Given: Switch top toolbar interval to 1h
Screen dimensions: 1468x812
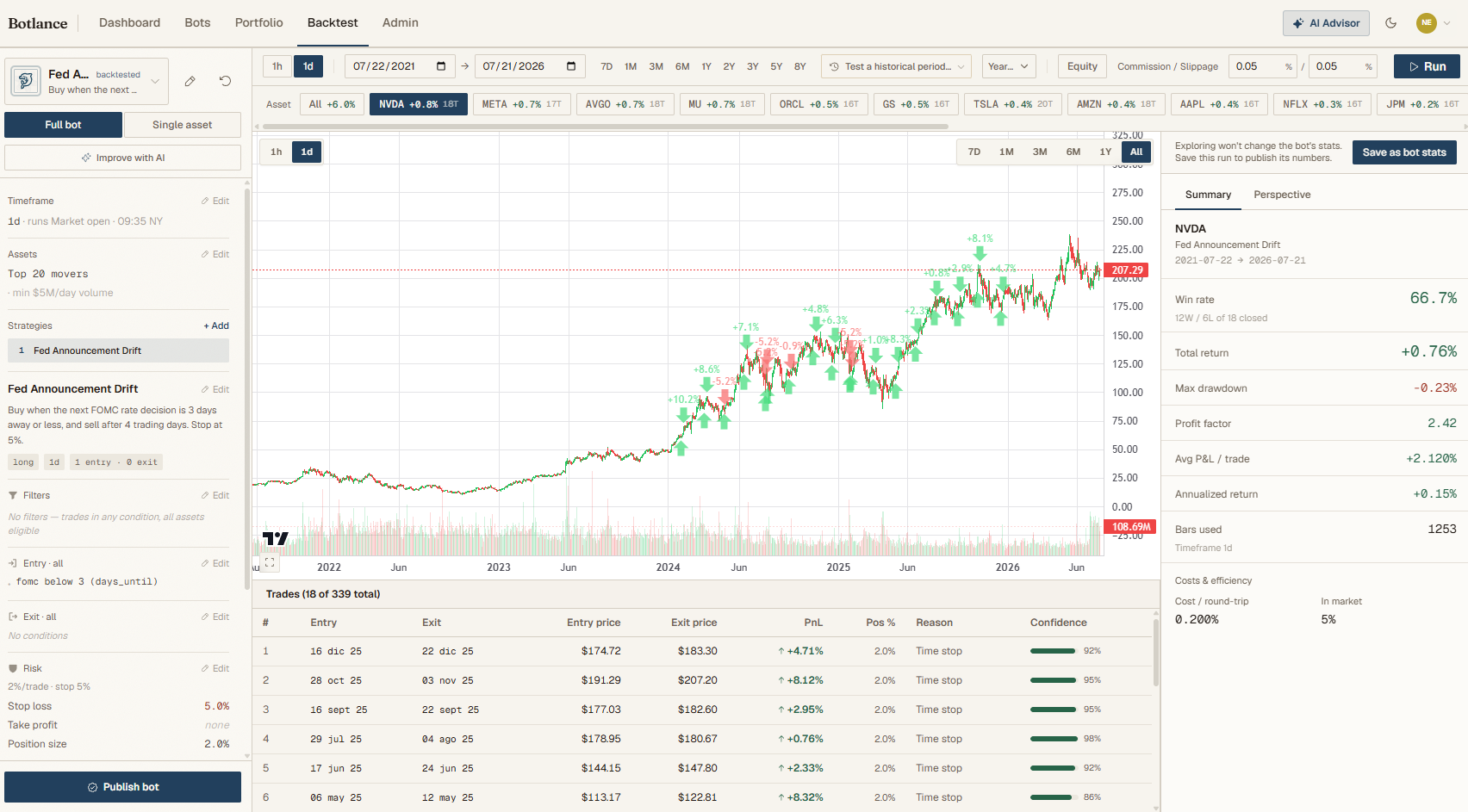Looking at the screenshot, I should 277,66.
